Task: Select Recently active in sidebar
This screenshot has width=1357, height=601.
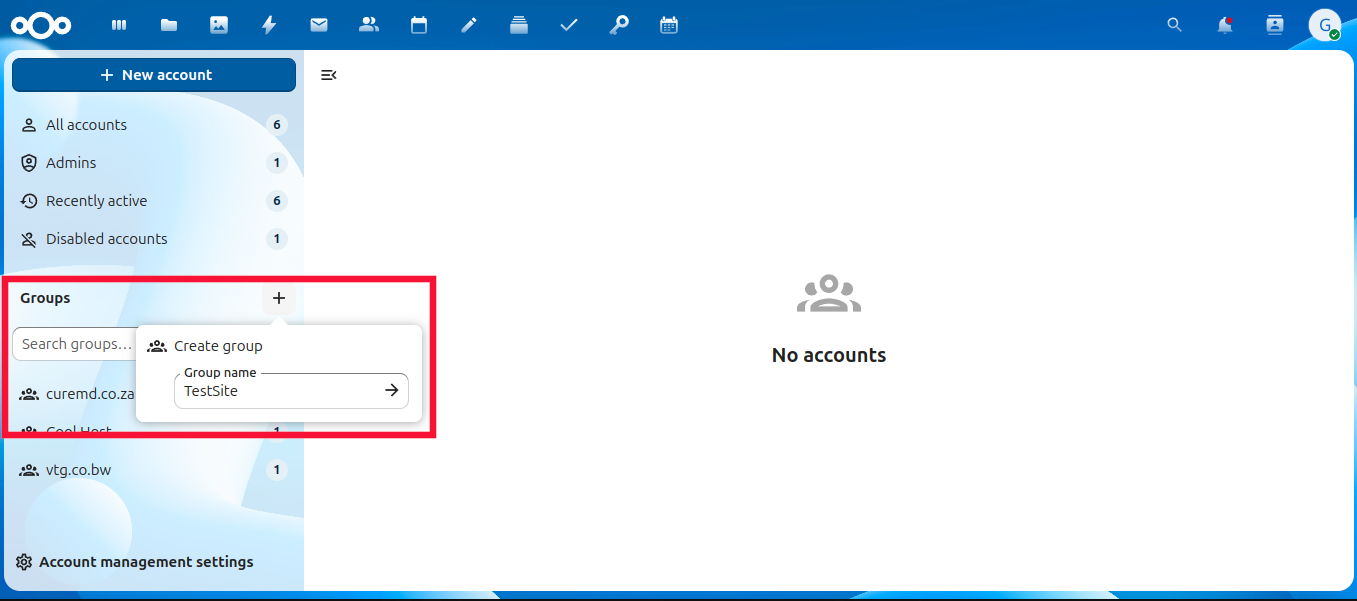Action: pos(154,201)
